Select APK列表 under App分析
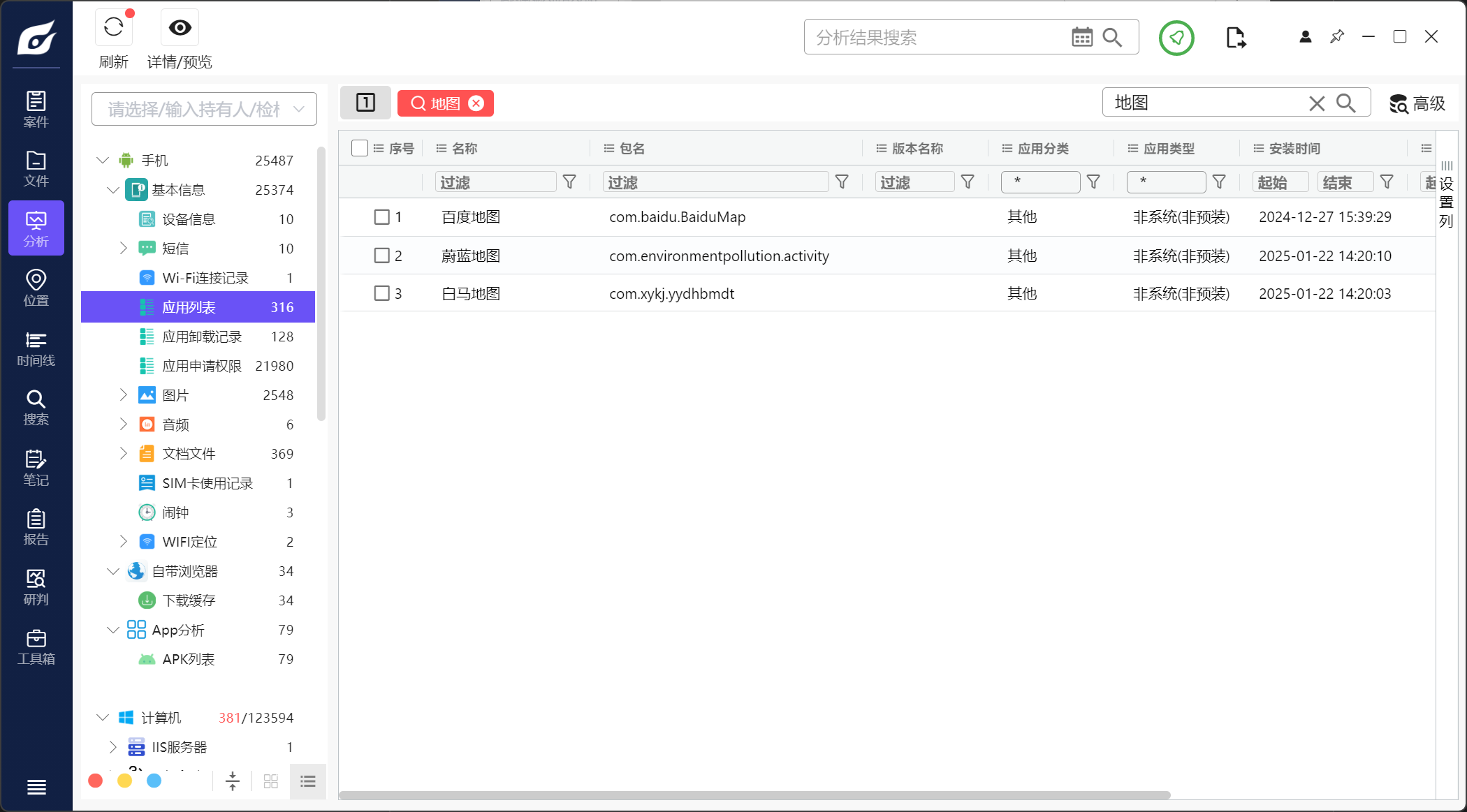 click(x=188, y=659)
